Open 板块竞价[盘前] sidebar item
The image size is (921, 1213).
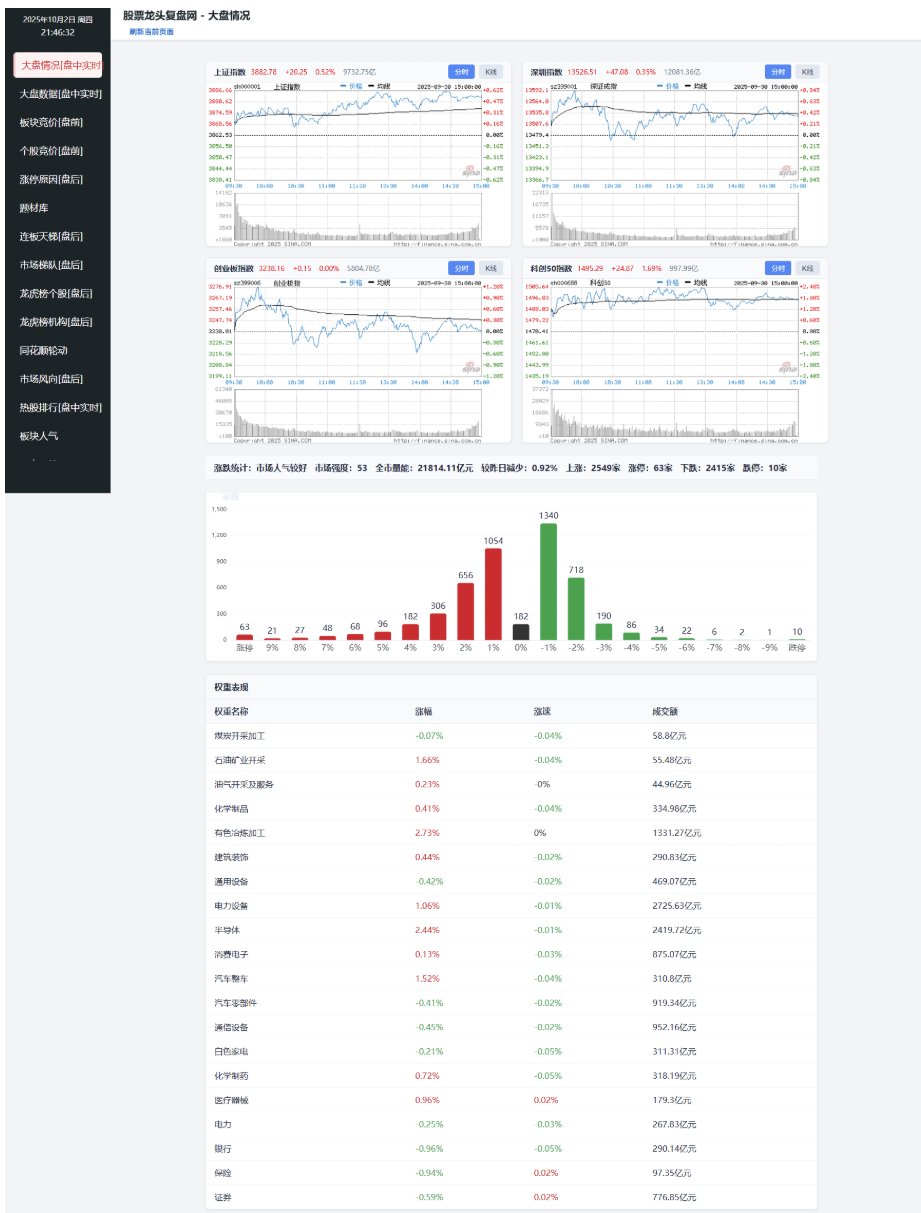tap(51, 122)
